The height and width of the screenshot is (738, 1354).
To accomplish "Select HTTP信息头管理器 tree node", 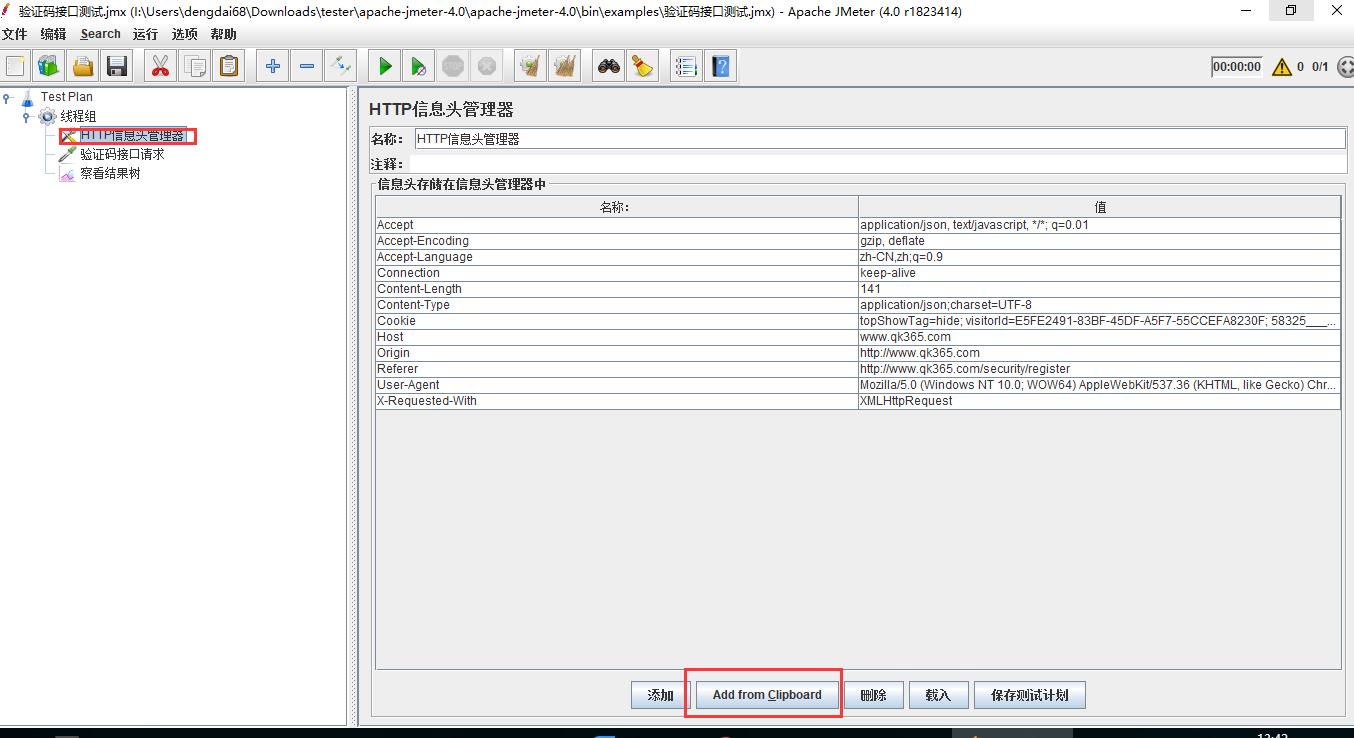I will pyautogui.click(x=133, y=136).
